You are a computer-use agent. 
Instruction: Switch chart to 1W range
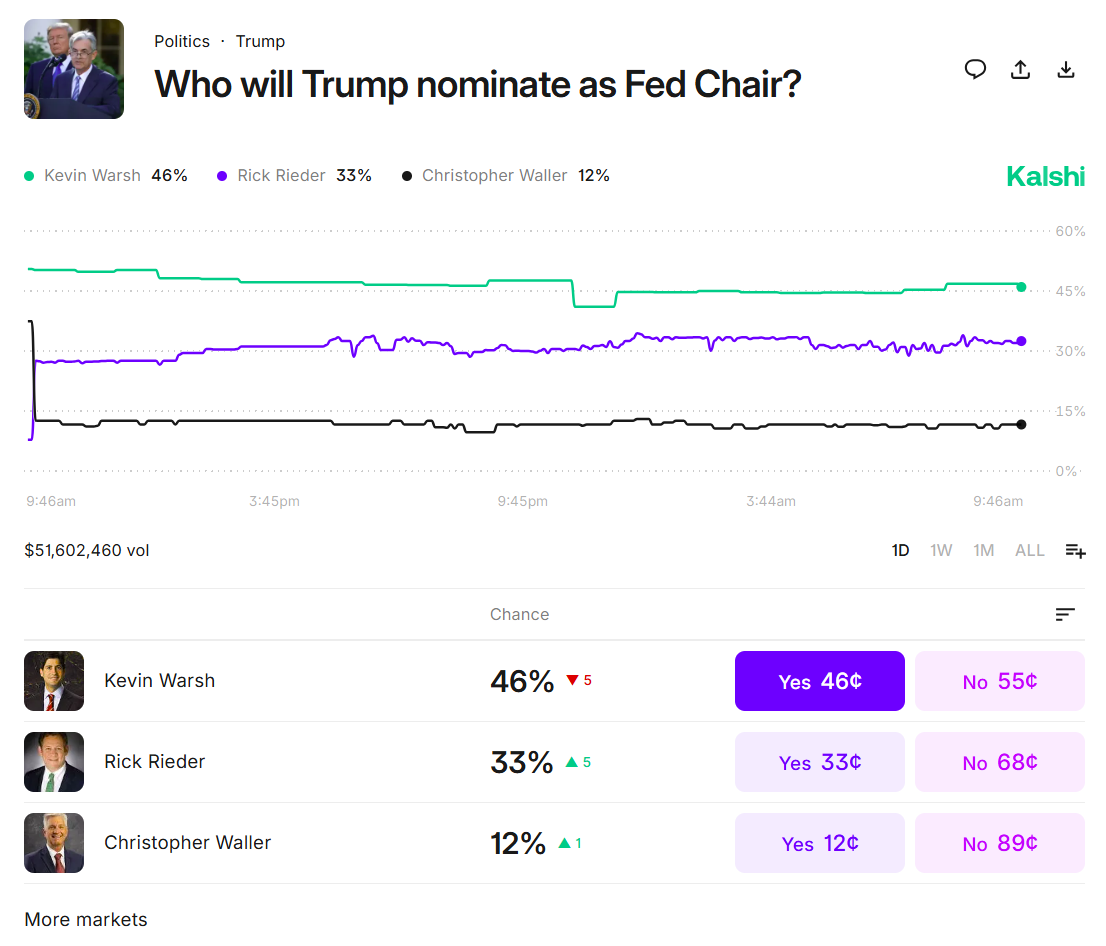941,550
